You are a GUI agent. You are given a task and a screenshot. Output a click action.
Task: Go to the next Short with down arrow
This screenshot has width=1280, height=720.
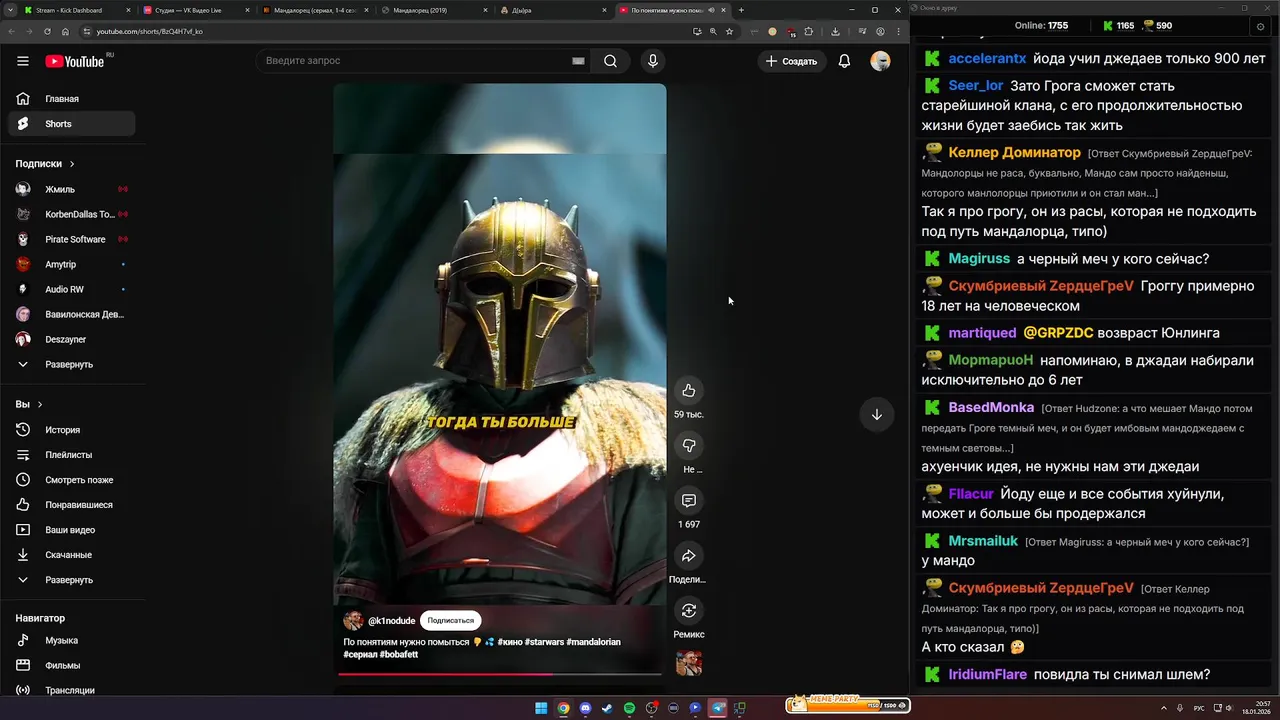tap(876, 414)
